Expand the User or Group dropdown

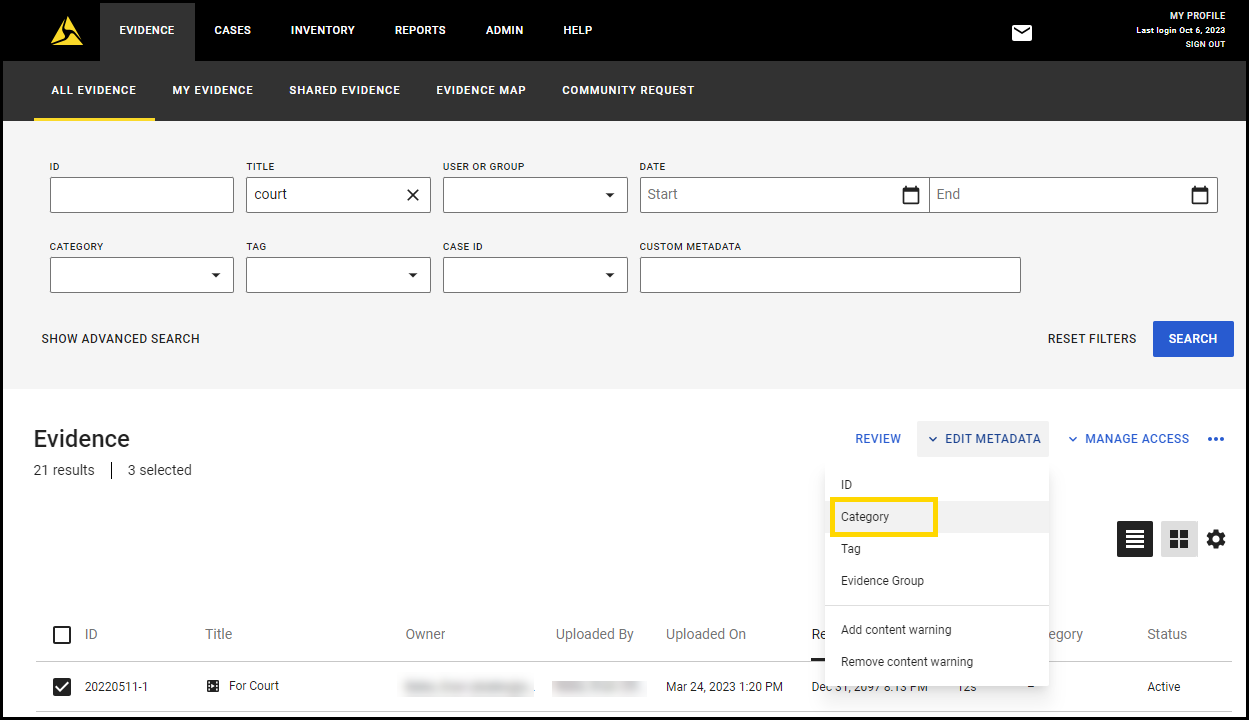(610, 195)
